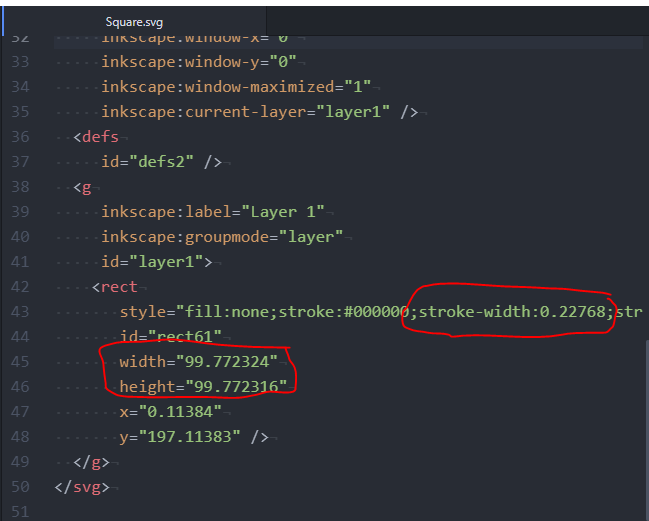Place cursor on empty line 51

point(200,512)
